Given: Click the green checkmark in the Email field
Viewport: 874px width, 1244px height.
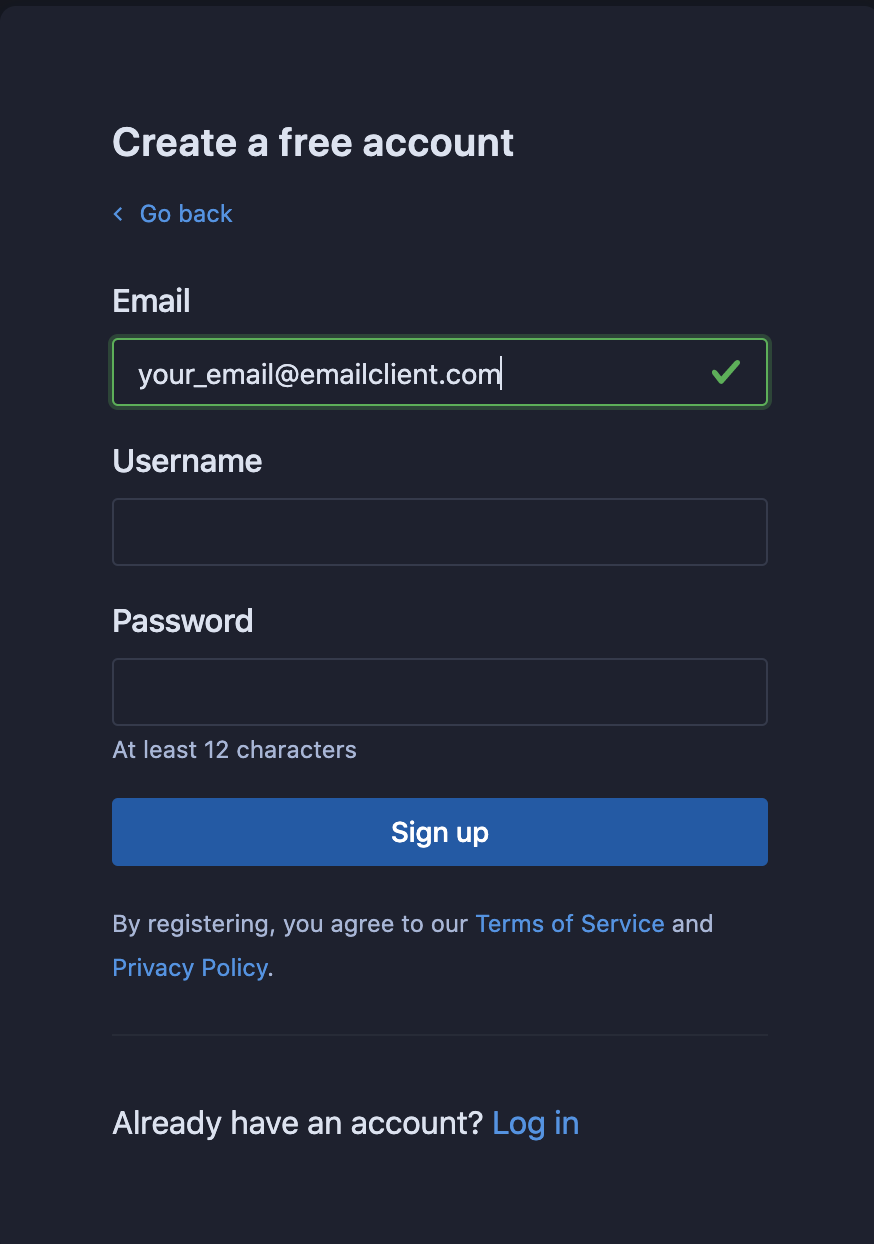Looking at the screenshot, I should (x=726, y=372).
